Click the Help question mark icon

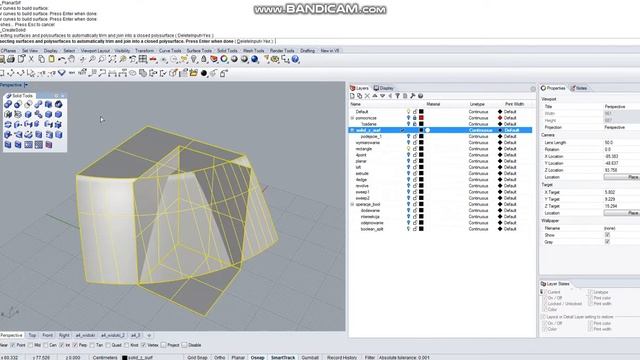click(x=296, y=60)
